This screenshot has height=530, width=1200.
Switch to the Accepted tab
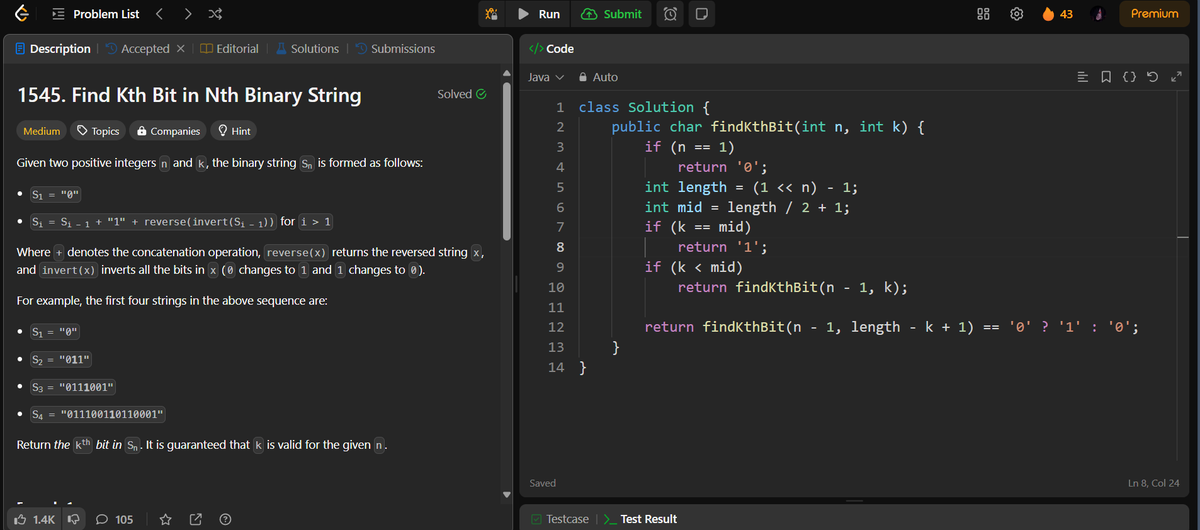pos(137,49)
